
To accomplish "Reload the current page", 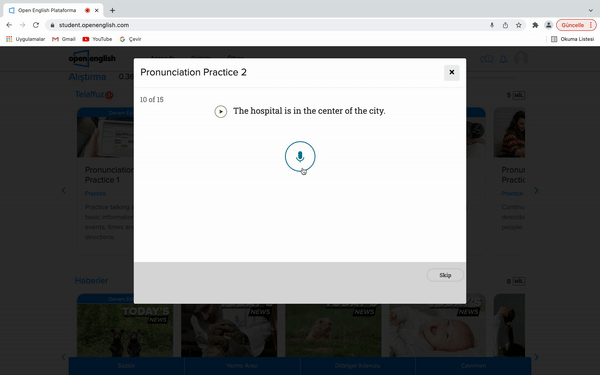I will (36, 25).
